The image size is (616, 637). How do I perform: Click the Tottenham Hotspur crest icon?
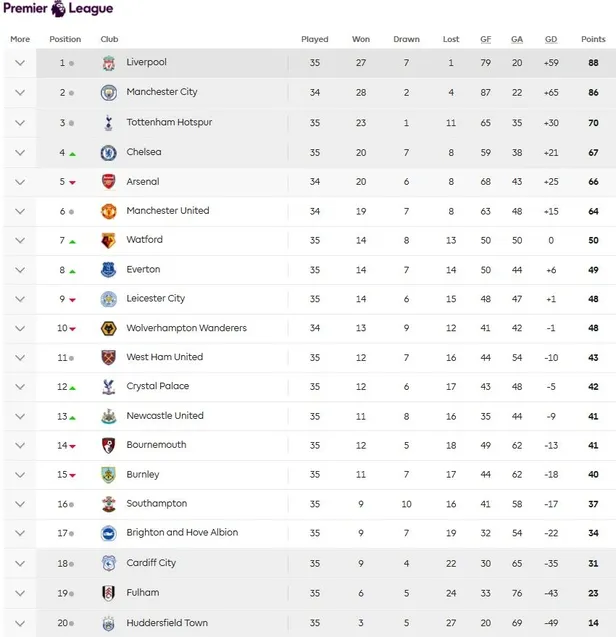pyautogui.click(x=108, y=123)
